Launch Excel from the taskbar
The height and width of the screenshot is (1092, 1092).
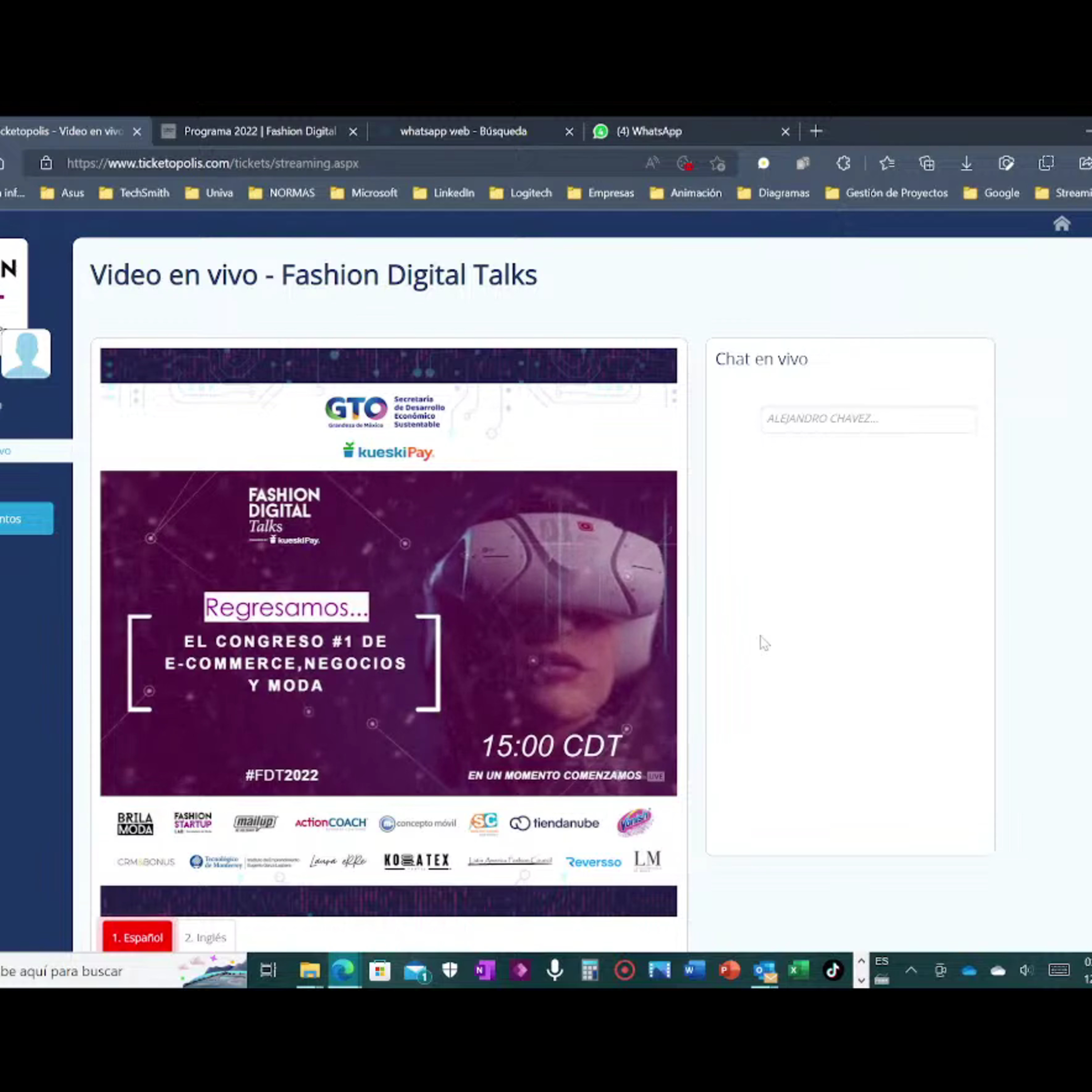[799, 970]
